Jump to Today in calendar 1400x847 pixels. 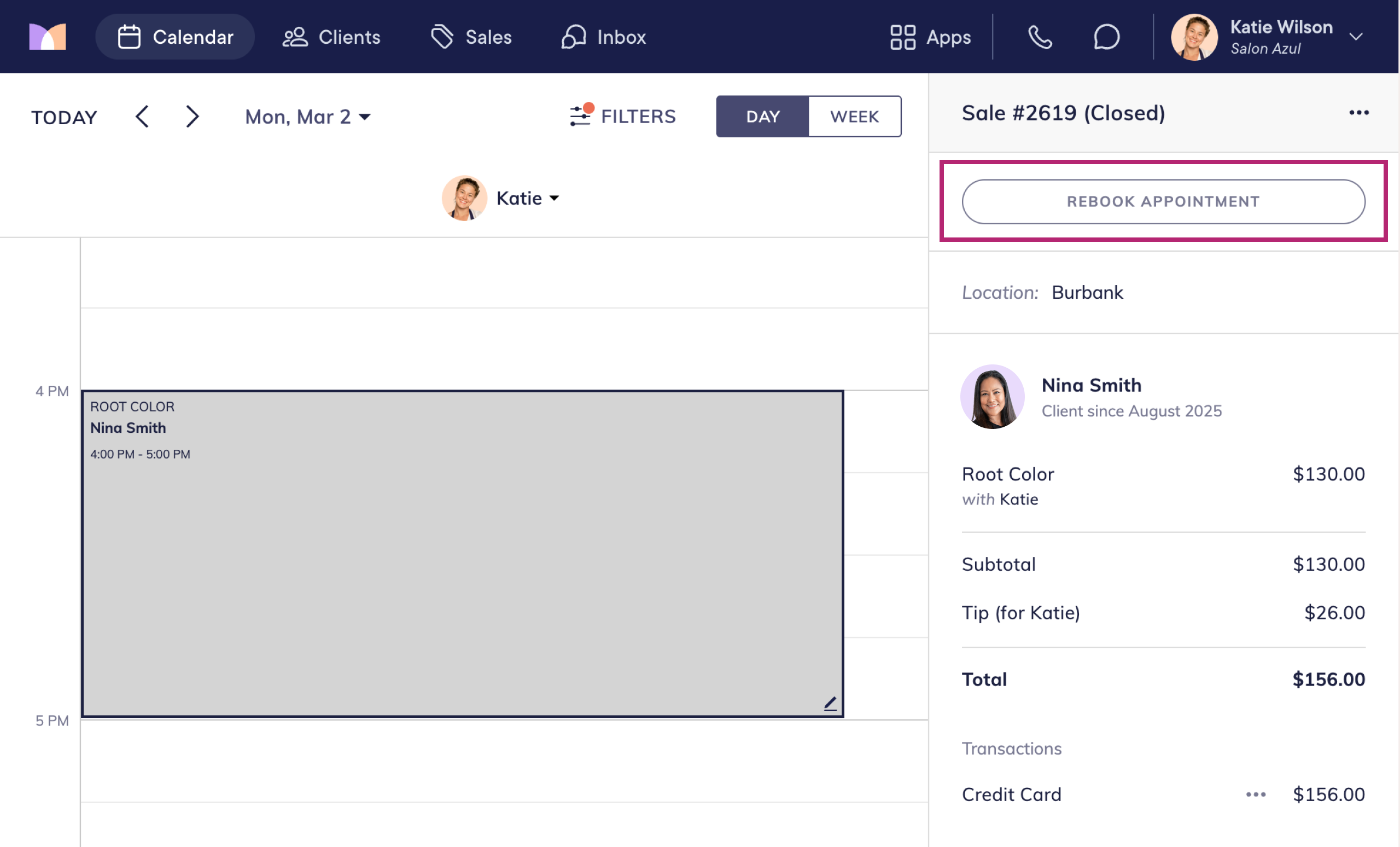[64, 117]
